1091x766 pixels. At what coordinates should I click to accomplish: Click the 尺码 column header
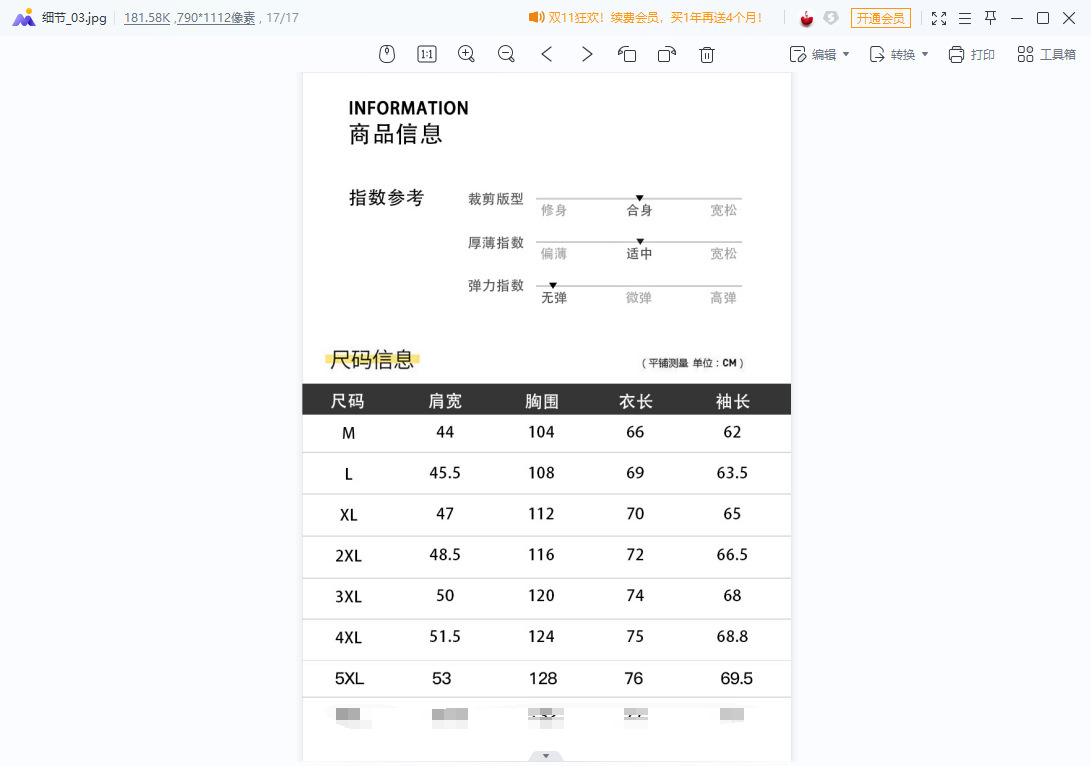(x=347, y=401)
